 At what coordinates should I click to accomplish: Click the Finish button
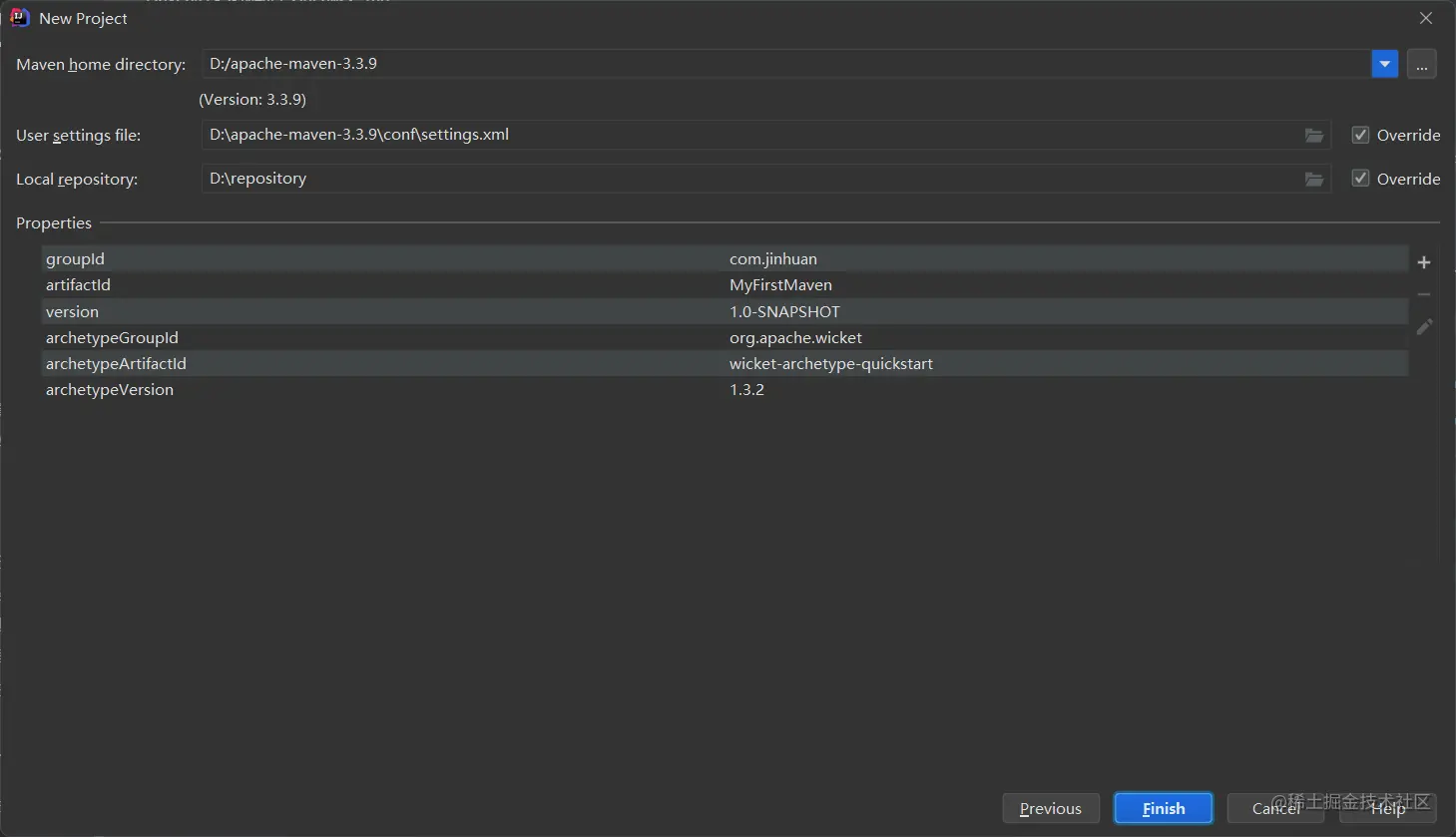pyautogui.click(x=1164, y=808)
